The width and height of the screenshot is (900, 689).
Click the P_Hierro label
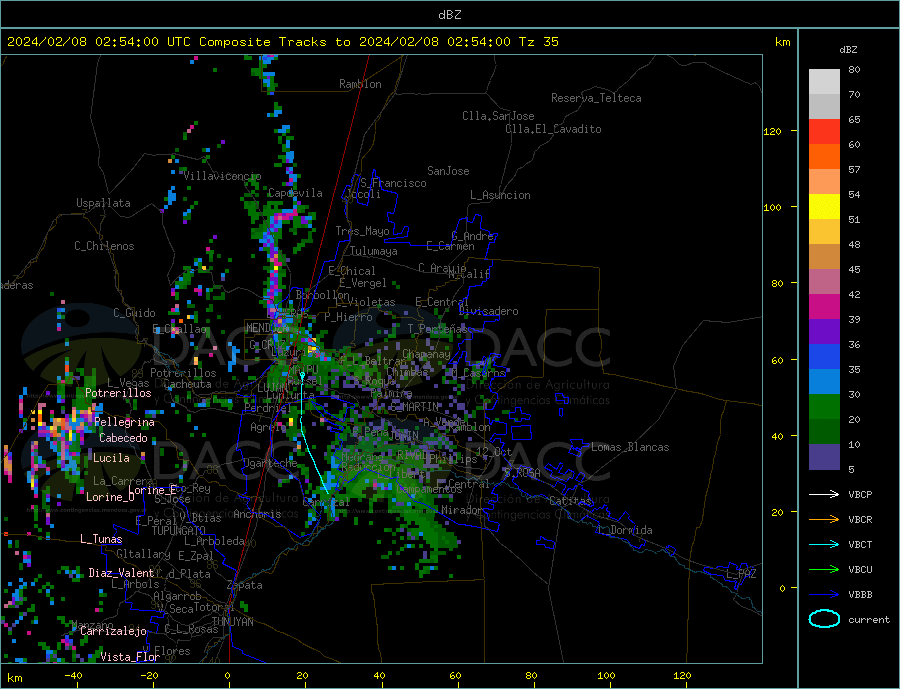(348, 317)
